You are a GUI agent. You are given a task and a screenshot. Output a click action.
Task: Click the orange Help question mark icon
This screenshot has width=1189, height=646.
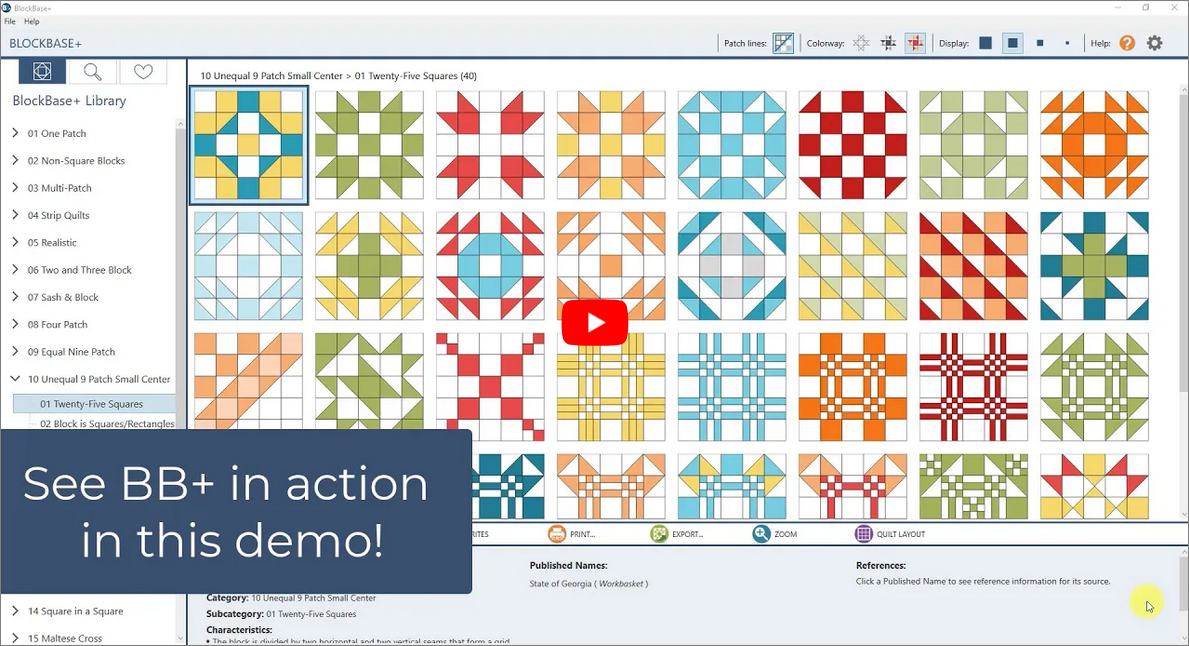pyautogui.click(x=1127, y=43)
